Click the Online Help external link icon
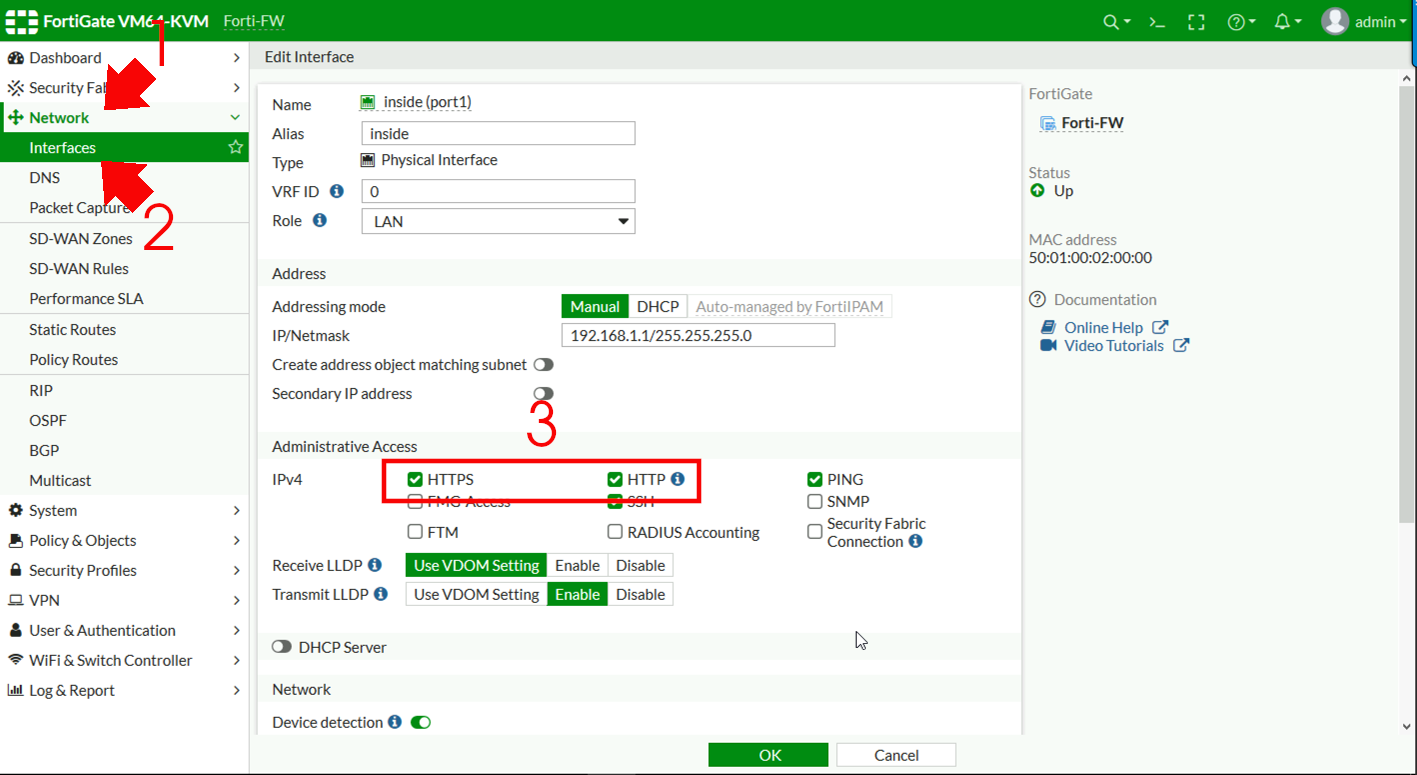This screenshot has height=775, width=1417. (x=1160, y=327)
